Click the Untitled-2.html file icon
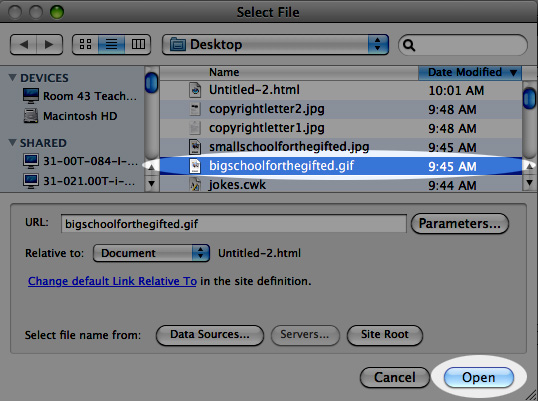 [195, 90]
